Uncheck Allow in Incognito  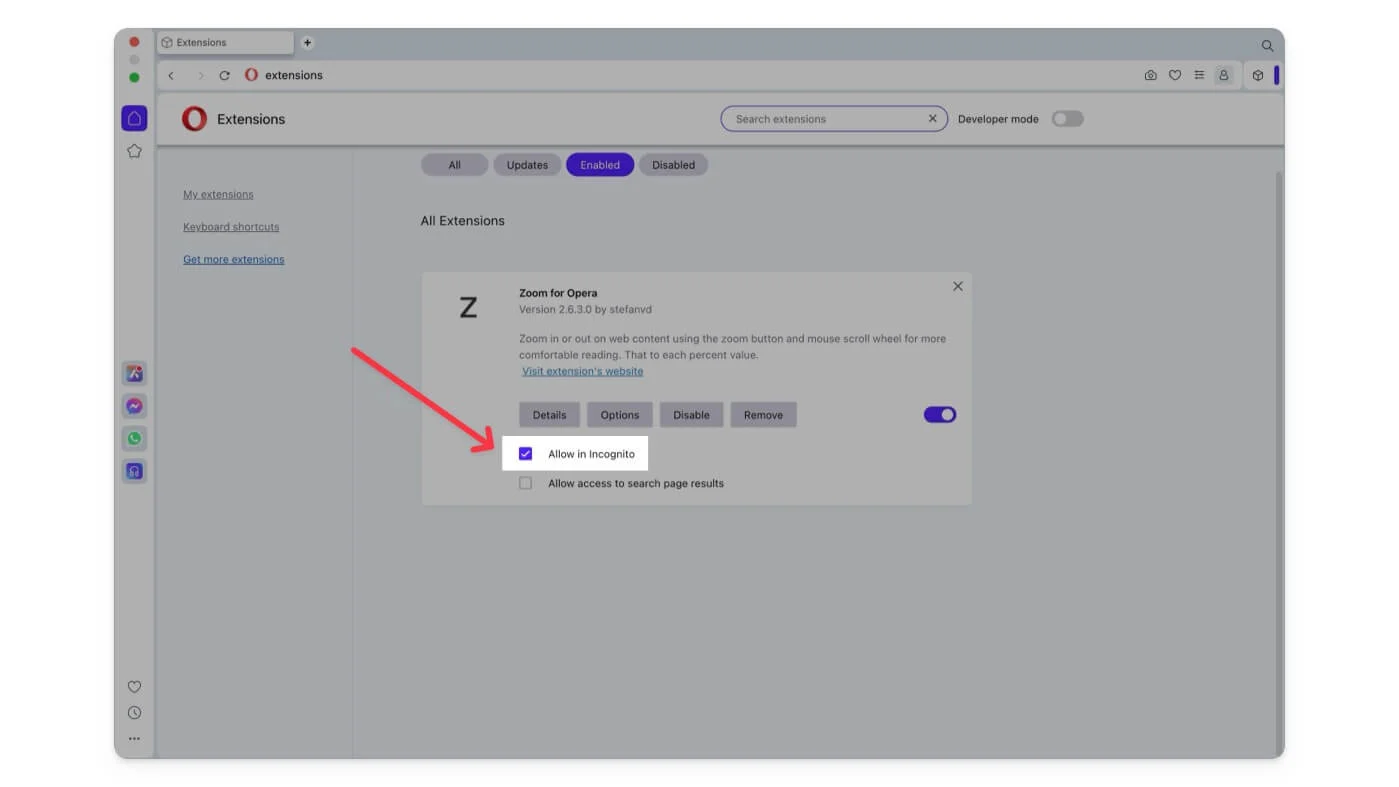[x=526, y=454]
